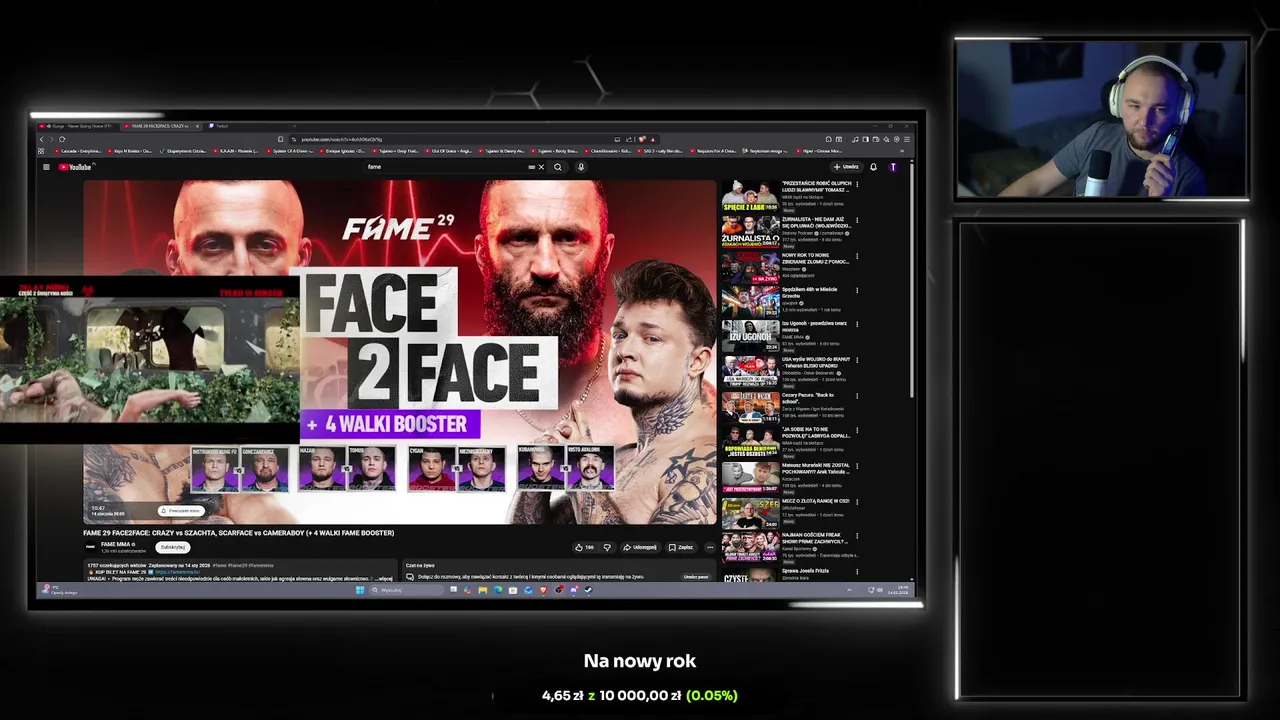The image size is (1280, 720).
Task: Click the notify-me button on video player
Action: click(x=181, y=511)
